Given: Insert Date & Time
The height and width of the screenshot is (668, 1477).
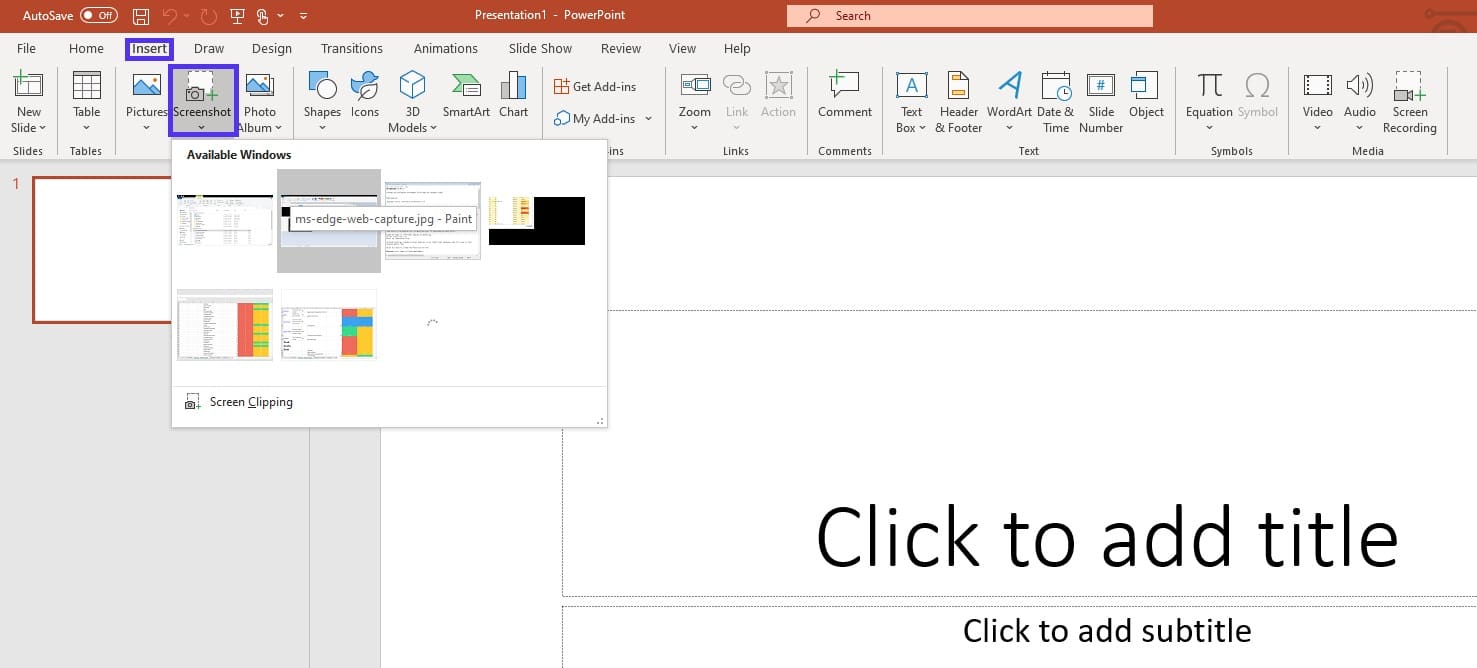Looking at the screenshot, I should [1055, 99].
